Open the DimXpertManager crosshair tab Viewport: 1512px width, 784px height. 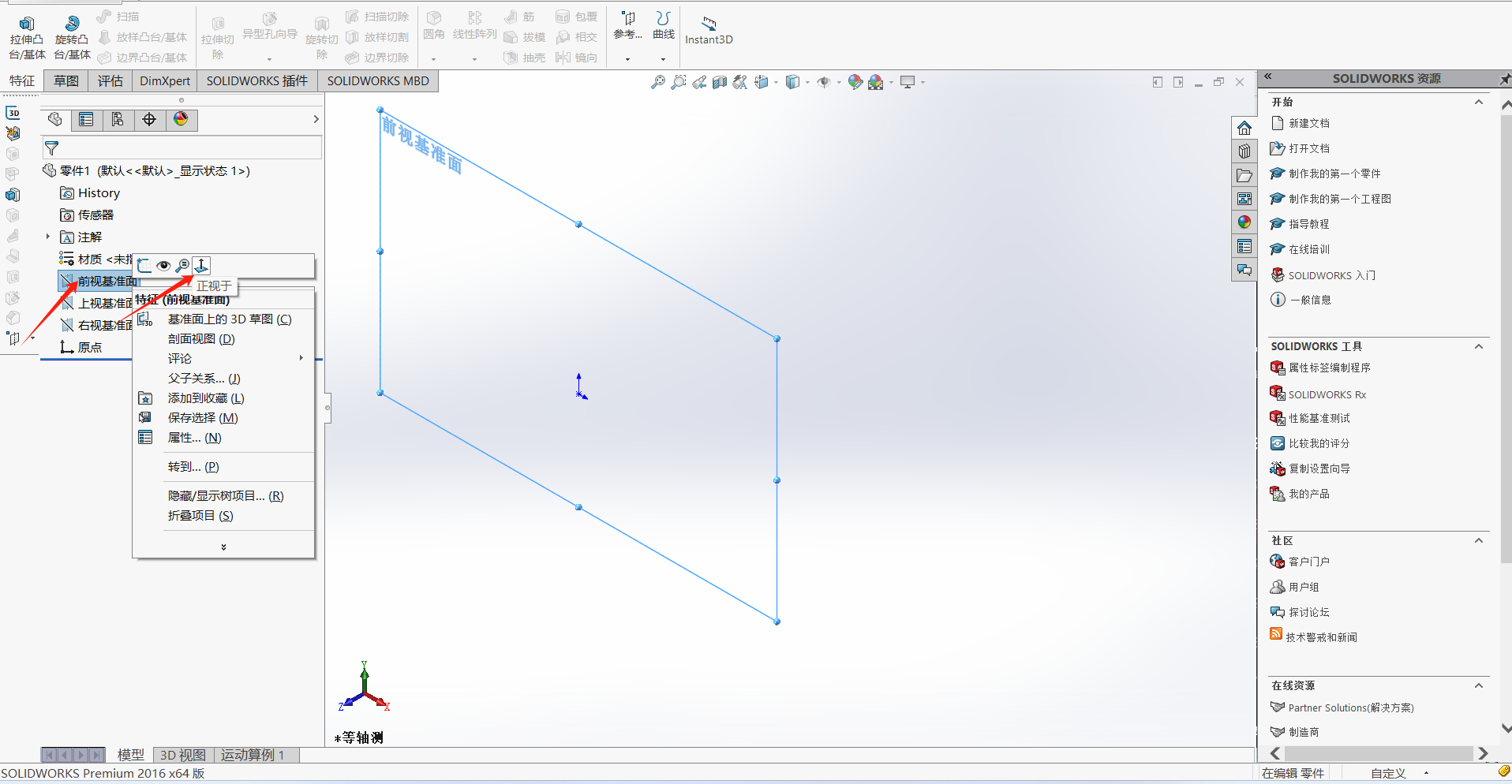tap(149, 119)
